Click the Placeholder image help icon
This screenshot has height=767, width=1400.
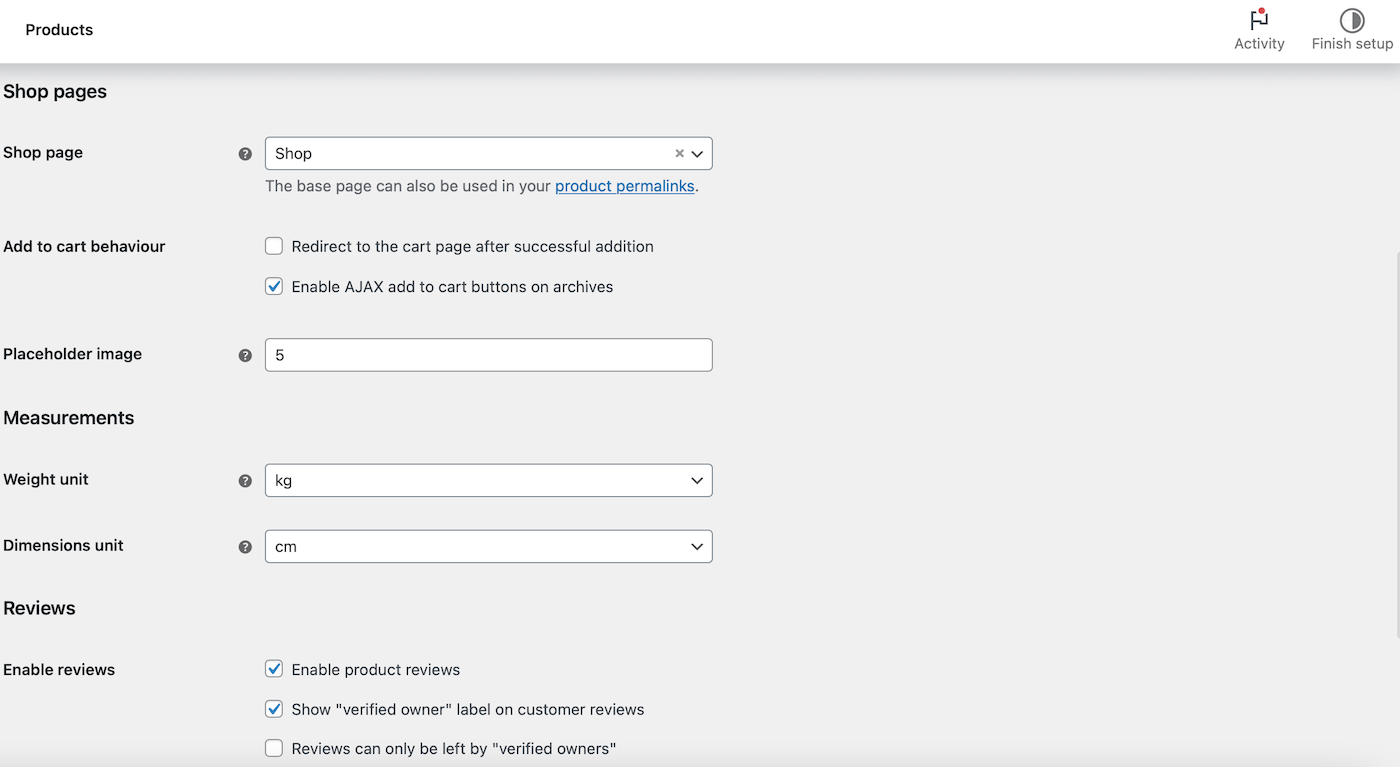(245, 354)
